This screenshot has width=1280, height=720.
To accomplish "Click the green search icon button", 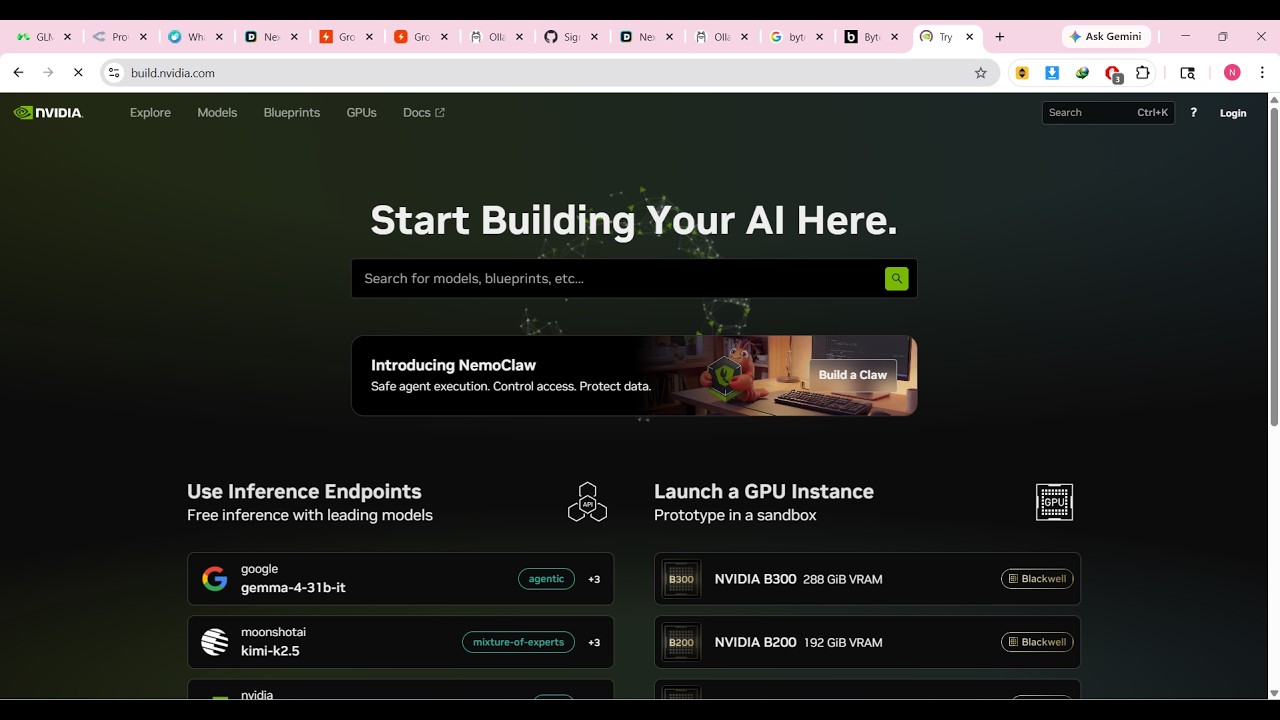I will click(x=896, y=278).
